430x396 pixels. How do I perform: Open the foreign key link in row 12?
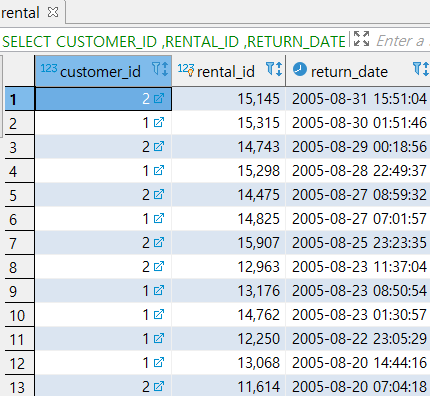[159, 363]
